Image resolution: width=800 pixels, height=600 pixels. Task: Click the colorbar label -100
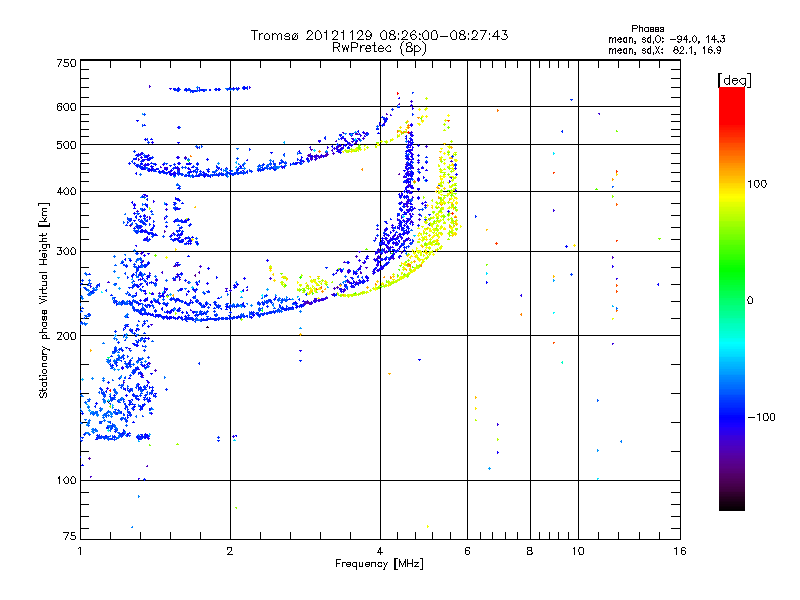761,417
